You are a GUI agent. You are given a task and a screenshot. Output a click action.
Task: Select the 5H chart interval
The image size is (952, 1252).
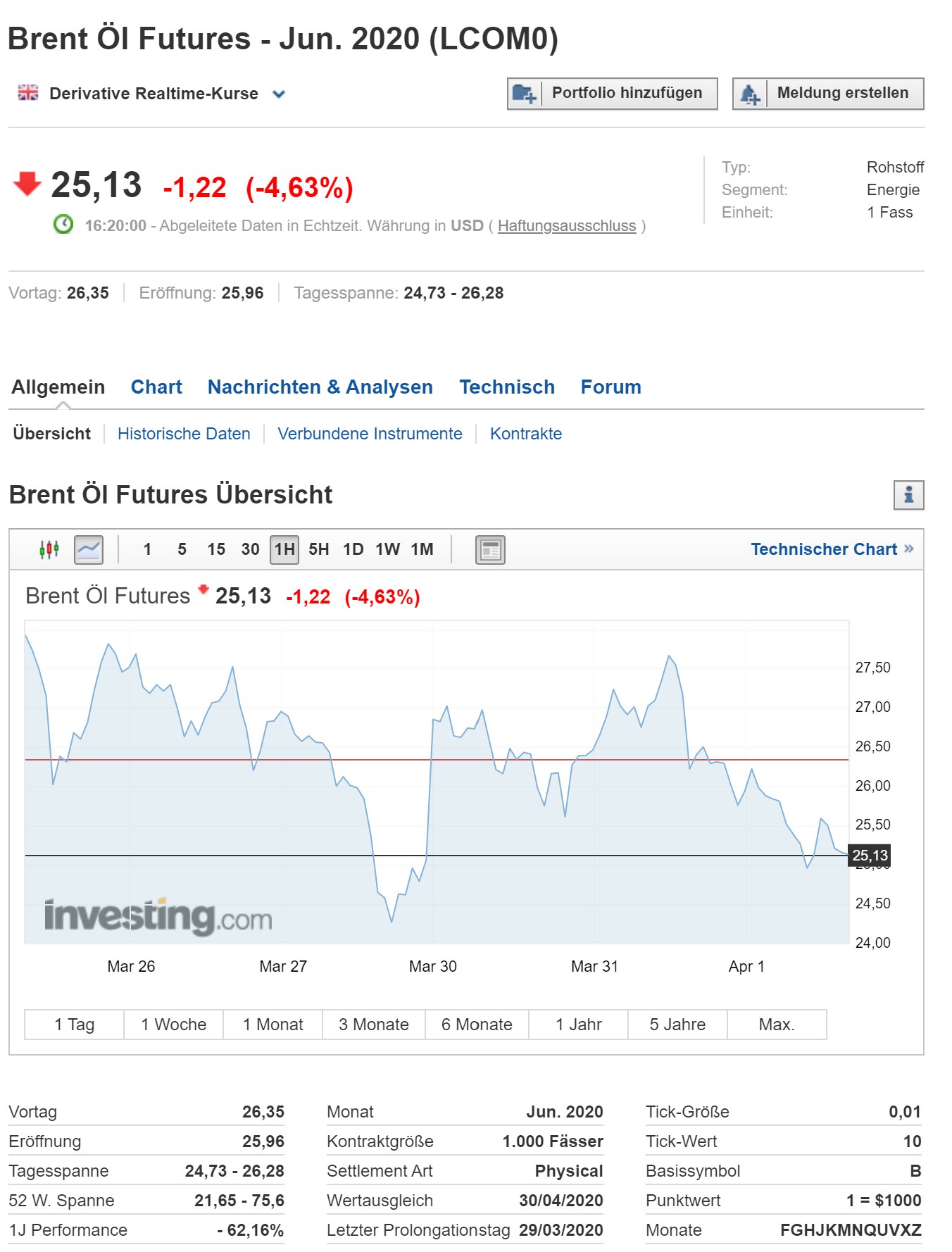tap(318, 549)
